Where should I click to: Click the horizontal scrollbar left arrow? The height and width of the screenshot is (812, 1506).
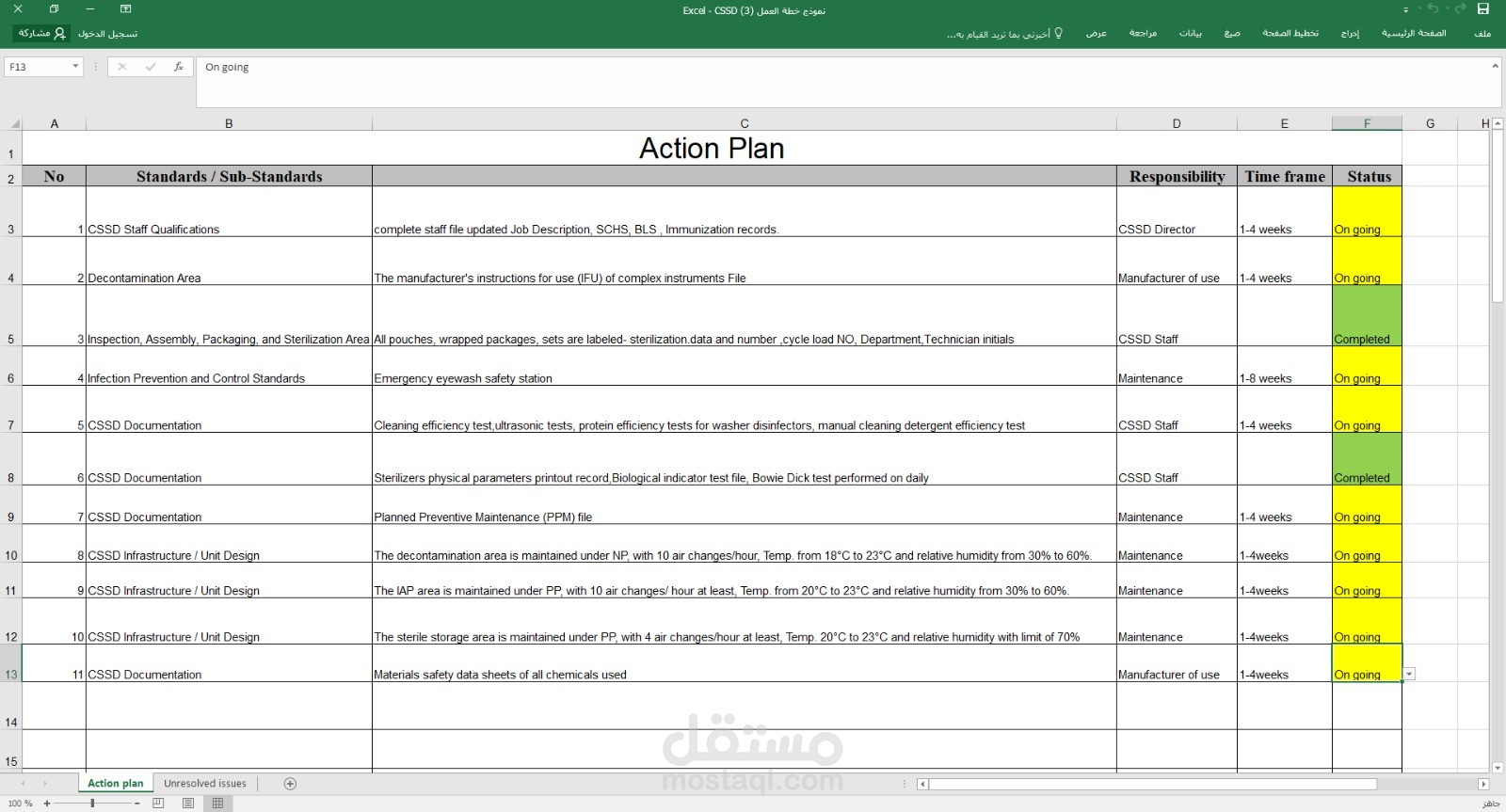(x=923, y=784)
